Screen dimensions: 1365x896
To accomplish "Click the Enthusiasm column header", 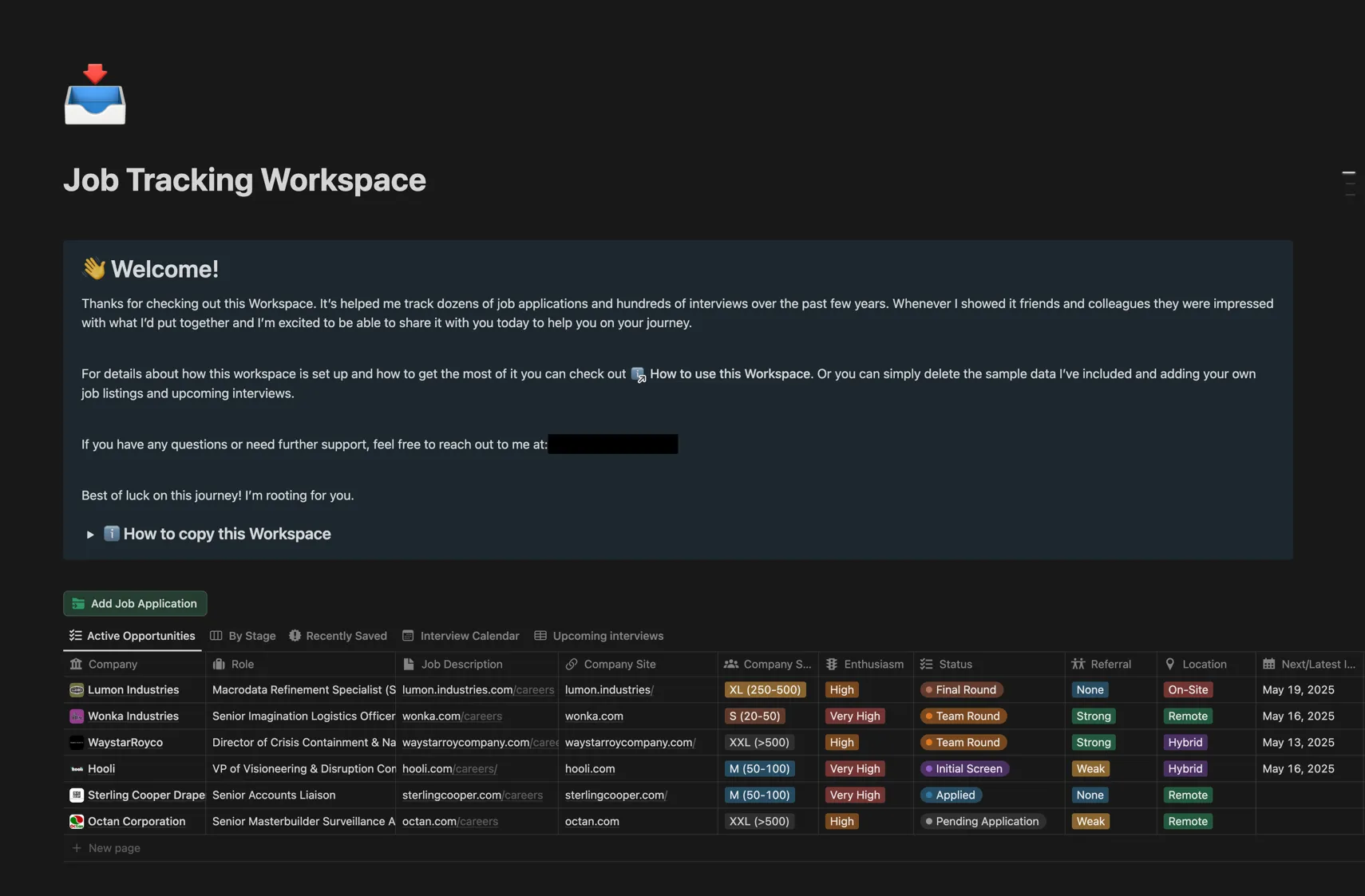I will click(x=866, y=664).
